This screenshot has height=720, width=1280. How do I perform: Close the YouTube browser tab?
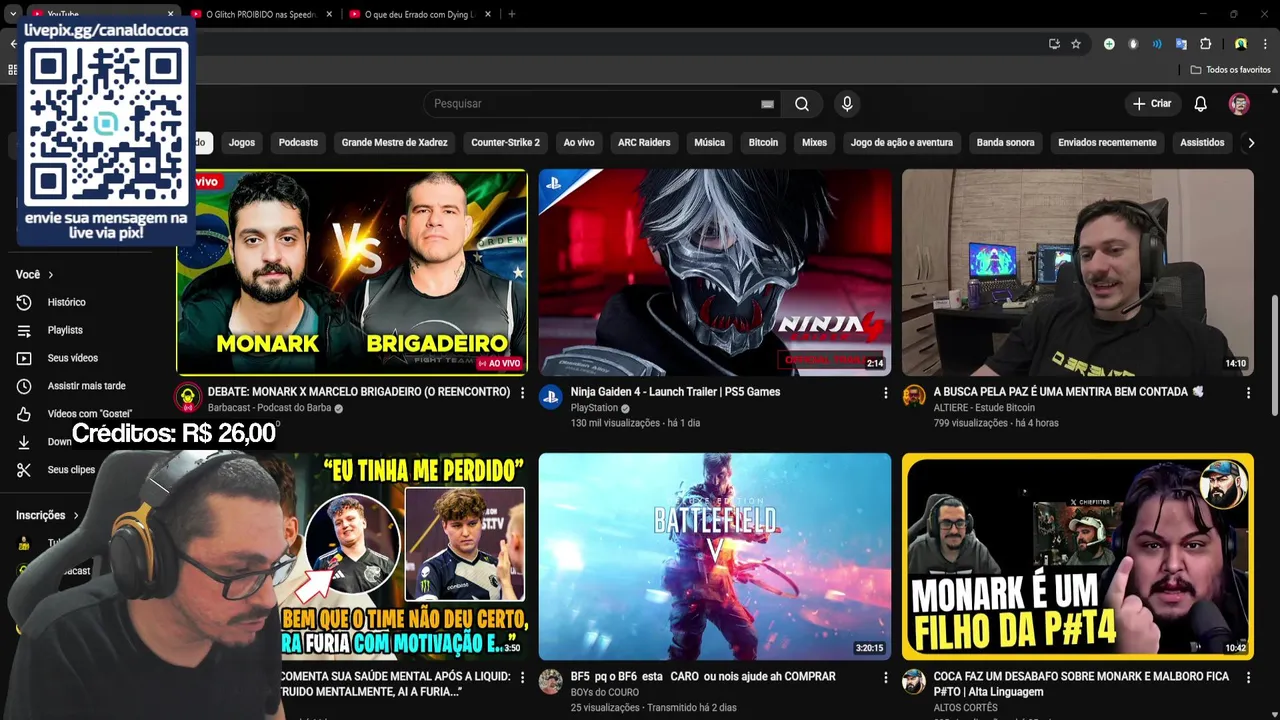click(170, 14)
